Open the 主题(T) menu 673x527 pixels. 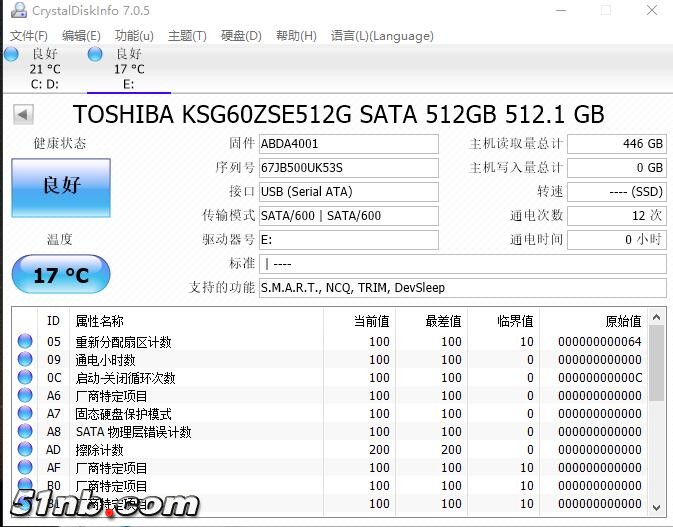point(187,36)
